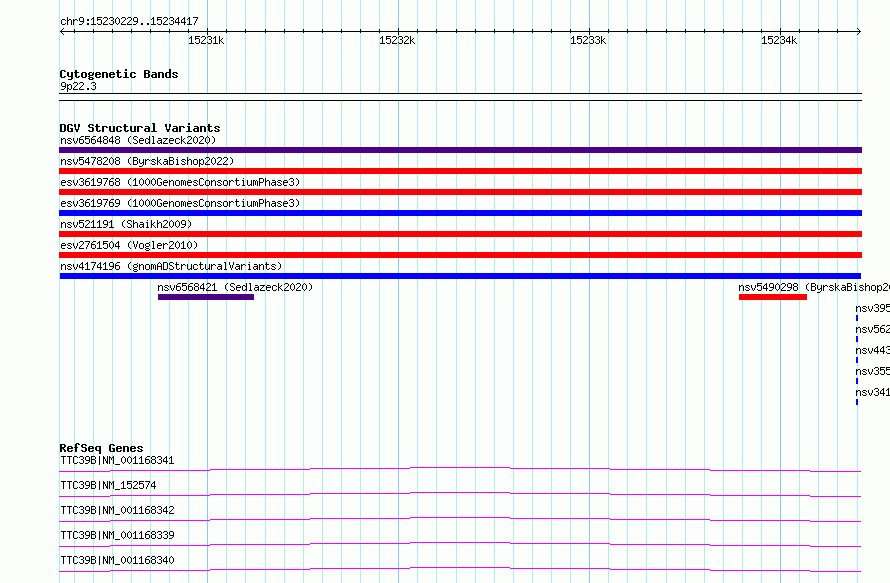
Task: Select the magenta intron line under TTC39B|NM_001168340
Action: pyautogui.click(x=460, y=569)
